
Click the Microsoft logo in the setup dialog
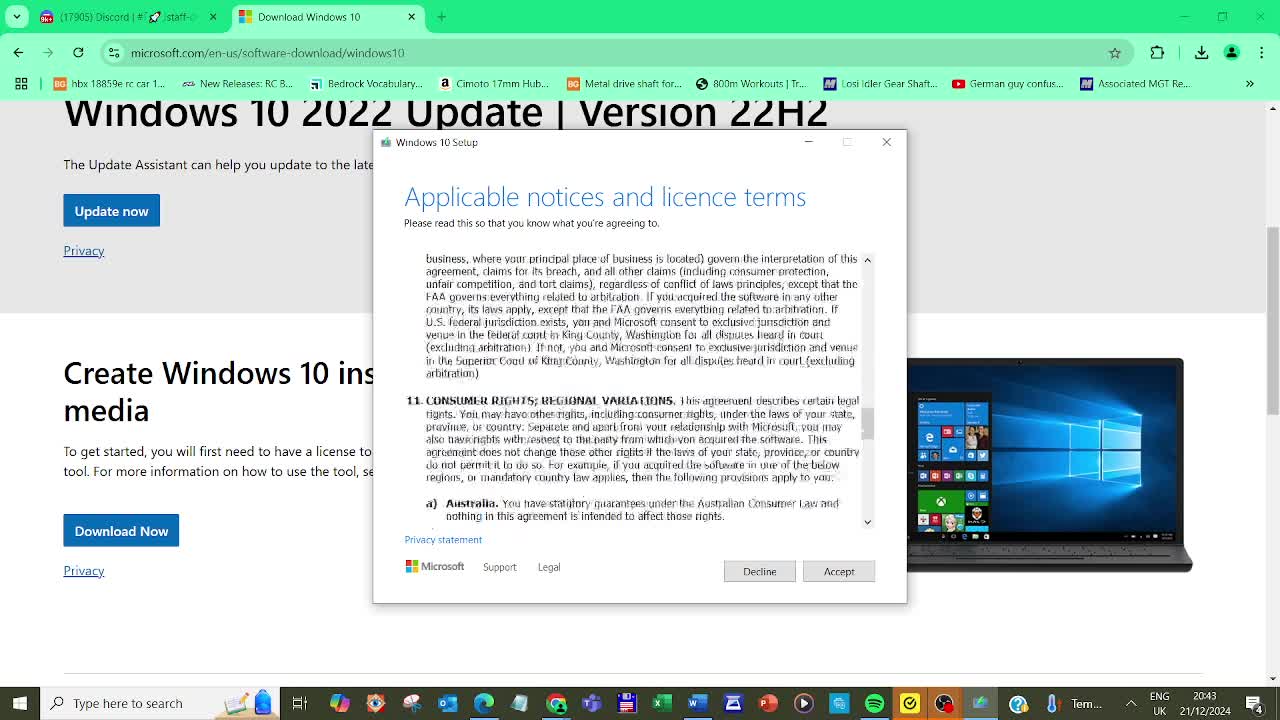[413, 566]
